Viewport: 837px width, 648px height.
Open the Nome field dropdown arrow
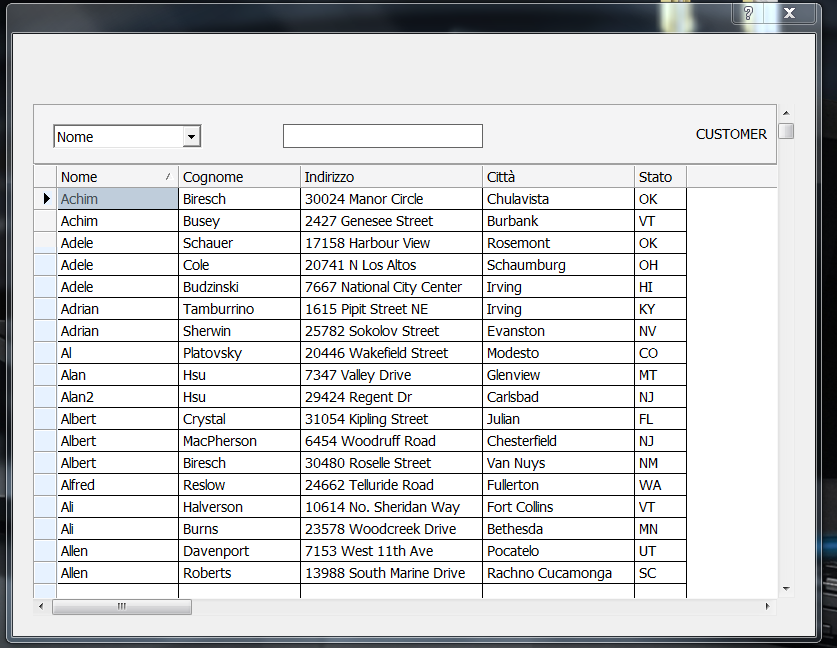191,137
